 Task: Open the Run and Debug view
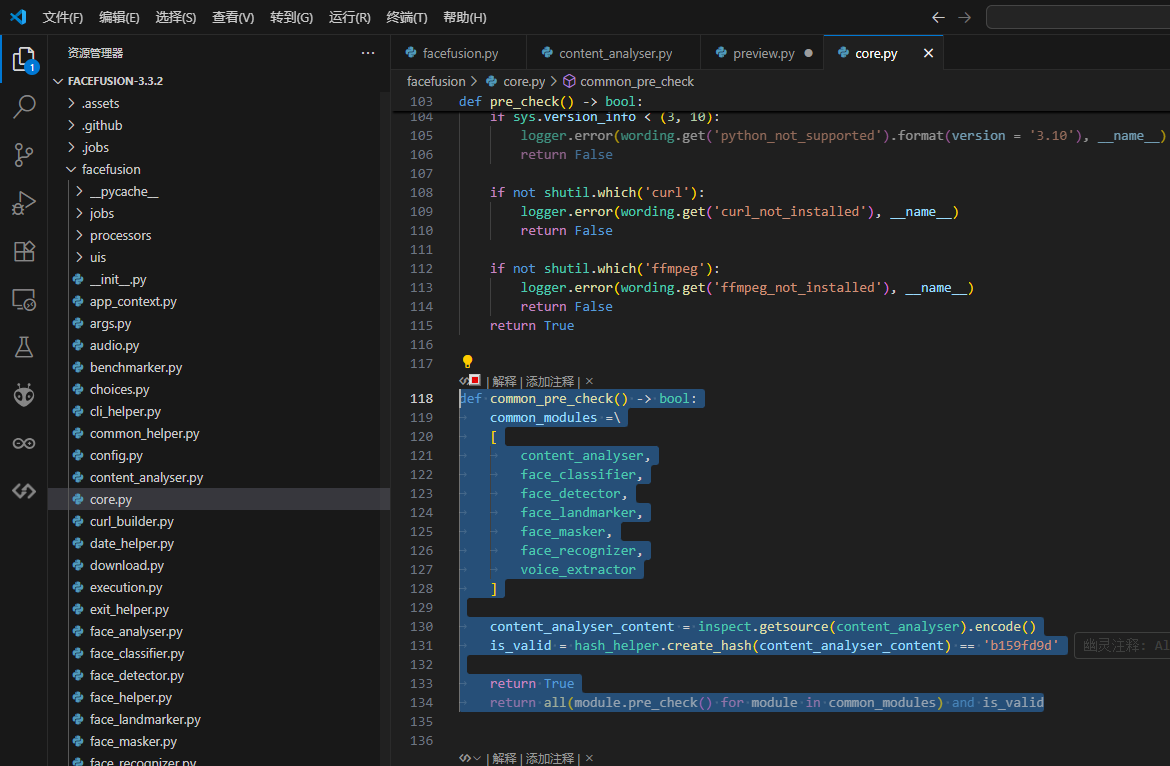[24, 203]
